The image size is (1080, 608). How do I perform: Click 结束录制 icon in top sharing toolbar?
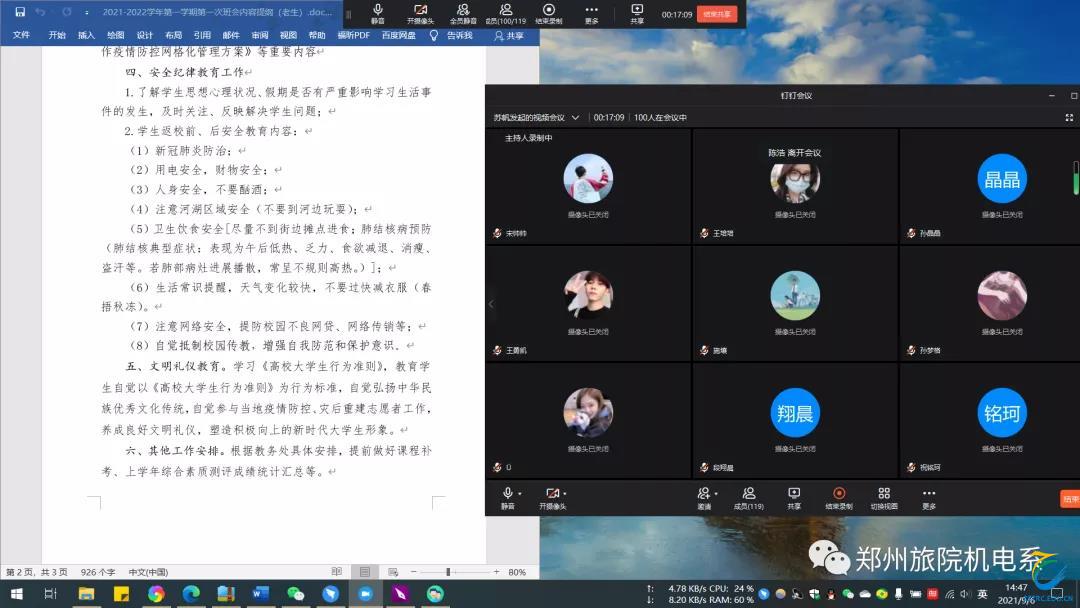(x=549, y=14)
